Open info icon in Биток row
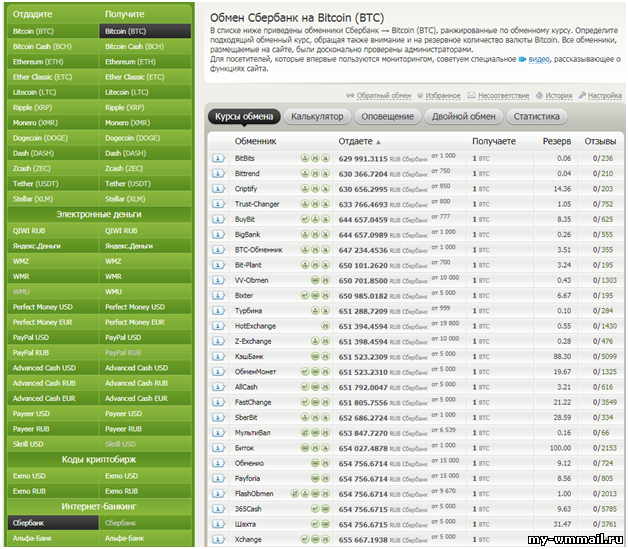Screen dimensions: 628x549 [218, 448]
